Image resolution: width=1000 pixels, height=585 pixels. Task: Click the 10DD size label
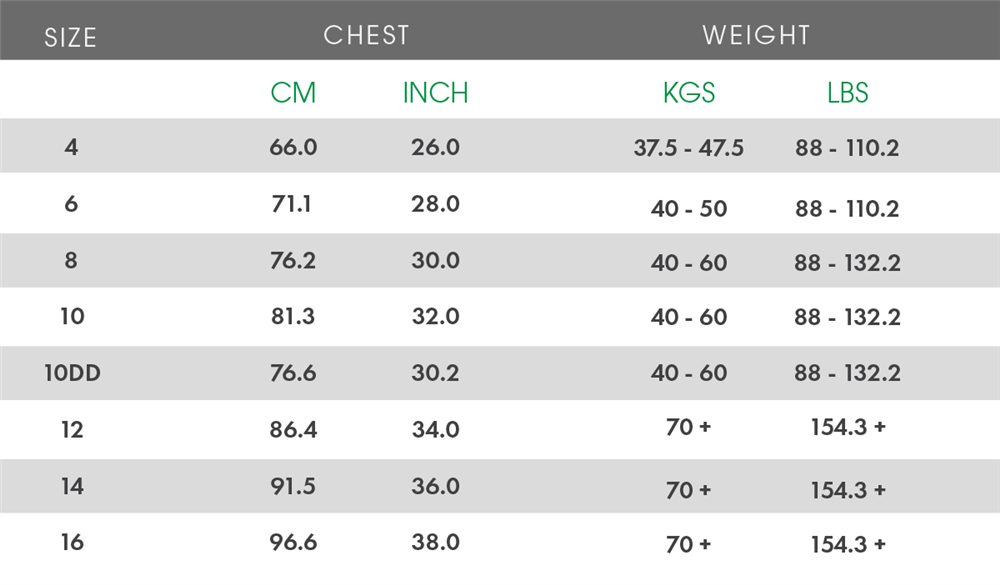[x=72, y=373]
